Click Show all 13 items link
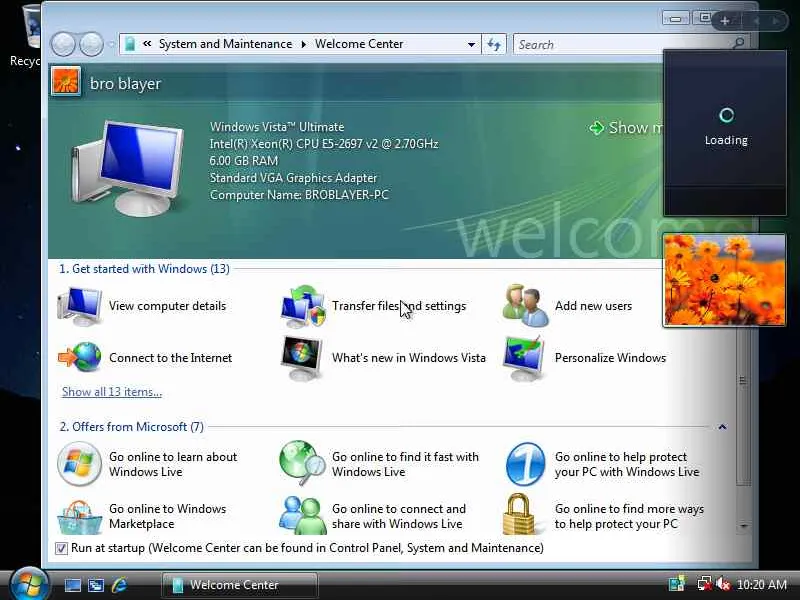800x600 pixels. coord(112,392)
